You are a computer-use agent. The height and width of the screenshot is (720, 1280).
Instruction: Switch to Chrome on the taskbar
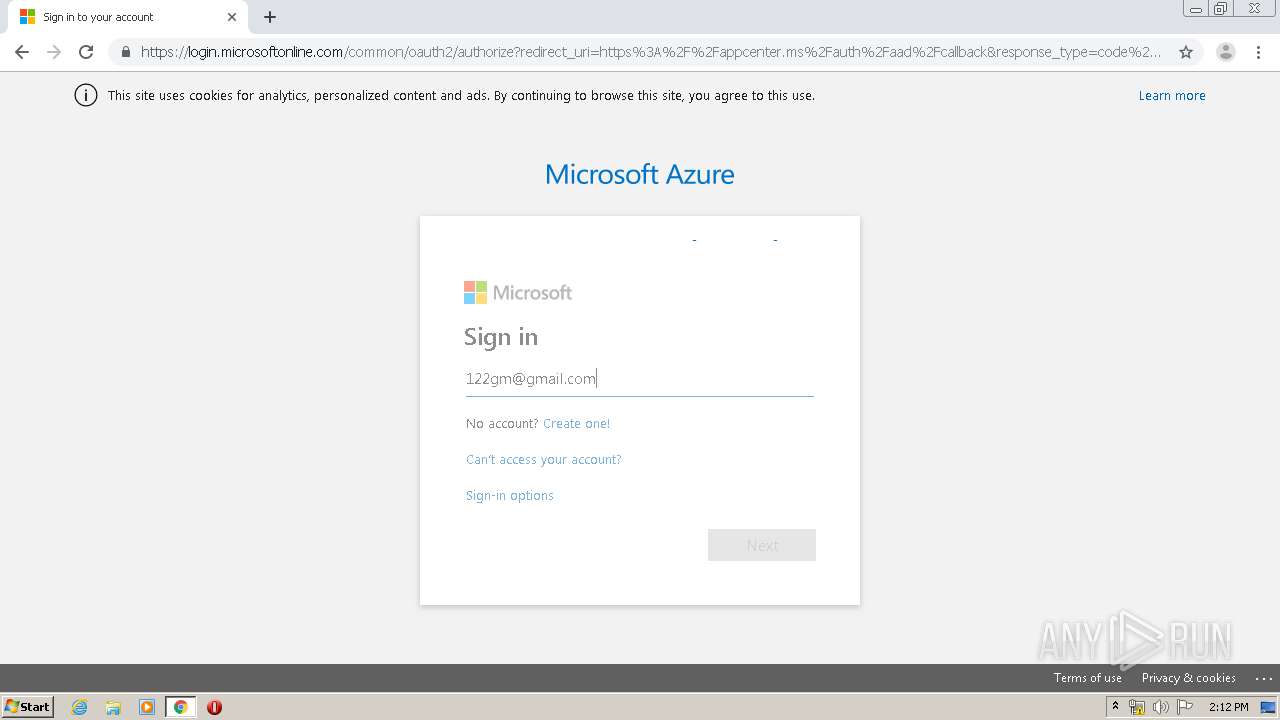tap(180, 707)
